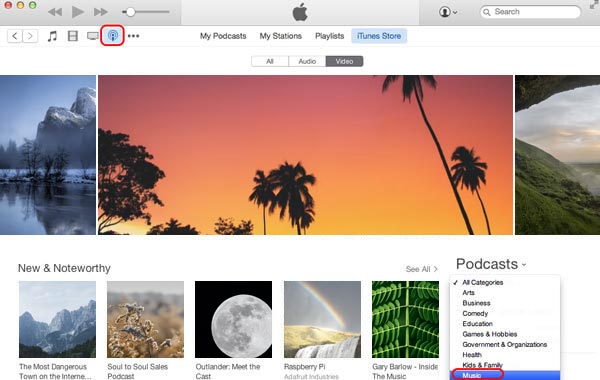The image size is (600, 380).
Task: Choose the All media filter
Action: [270, 61]
